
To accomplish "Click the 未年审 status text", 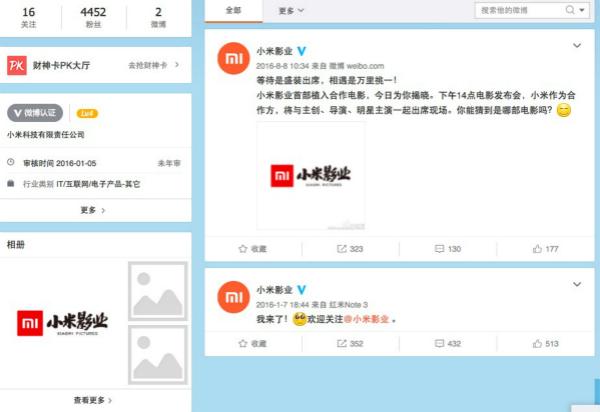I will click(169, 163).
